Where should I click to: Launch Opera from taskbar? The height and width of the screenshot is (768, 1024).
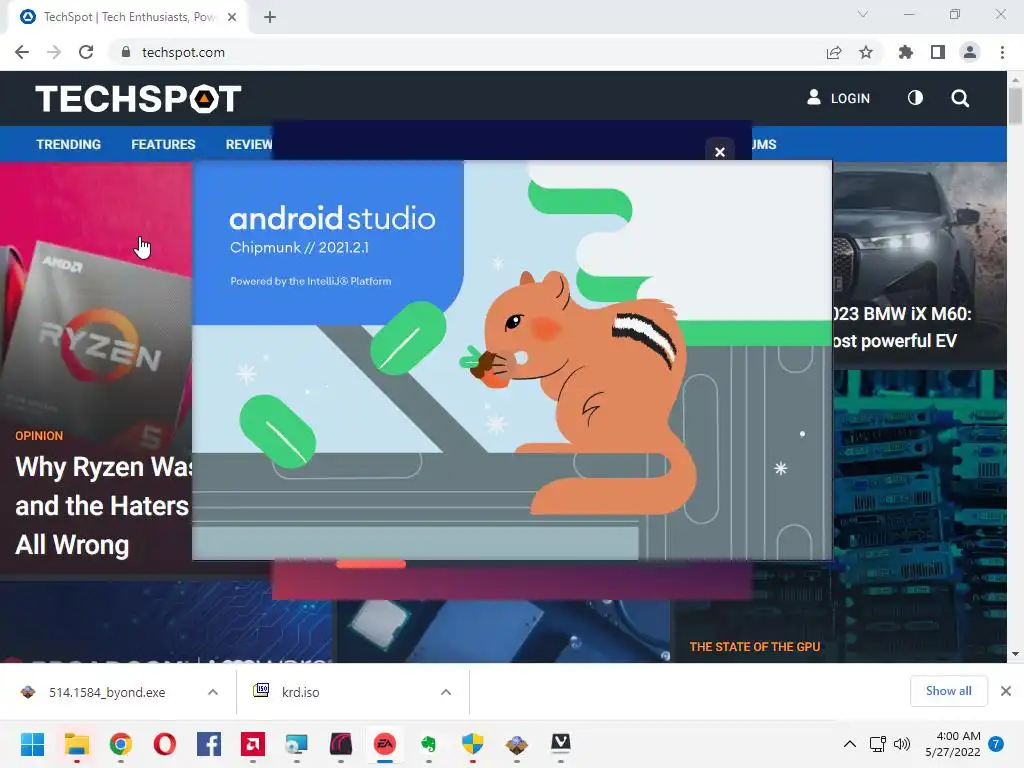(165, 744)
